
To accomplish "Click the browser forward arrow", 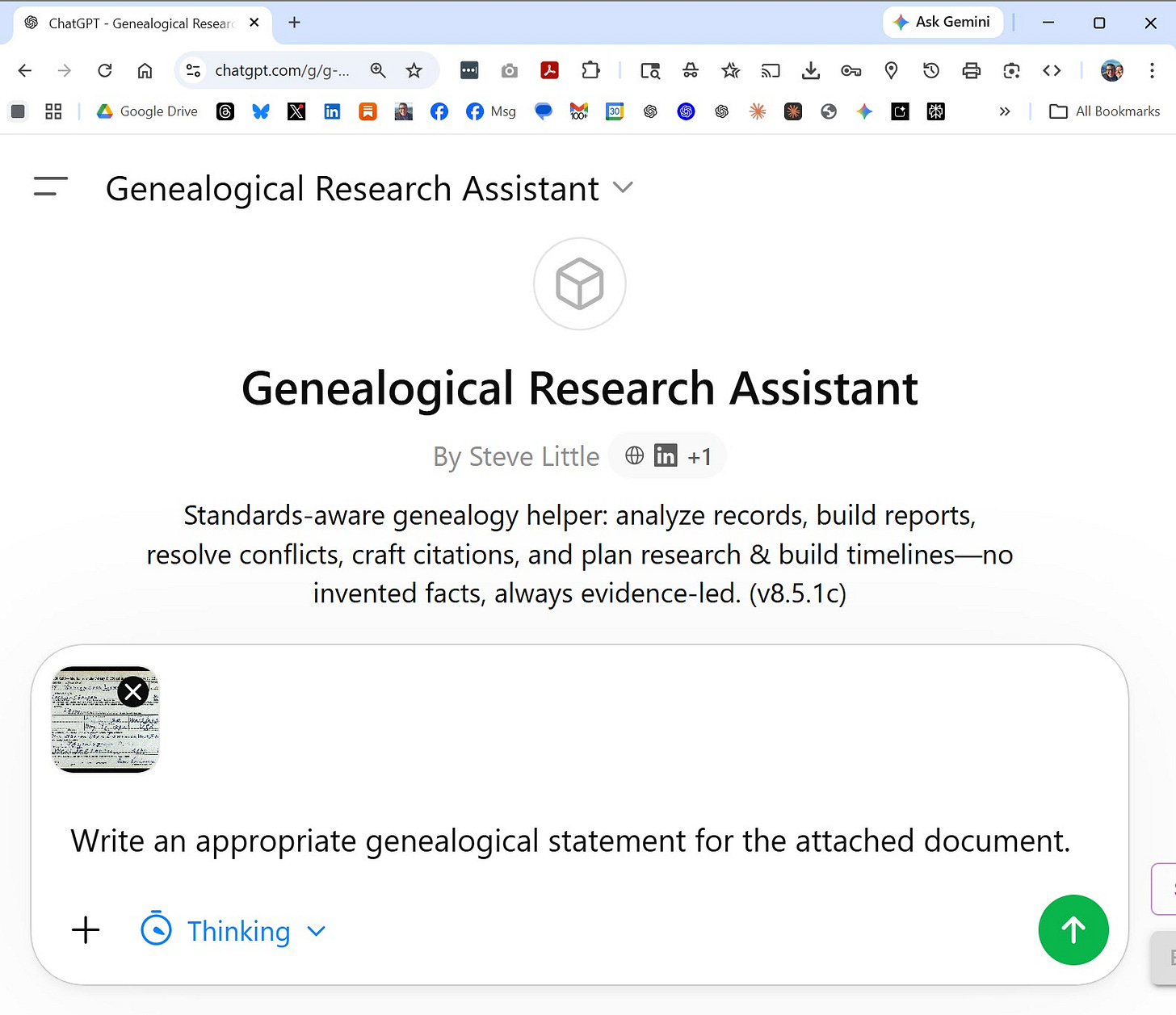I will [x=65, y=70].
